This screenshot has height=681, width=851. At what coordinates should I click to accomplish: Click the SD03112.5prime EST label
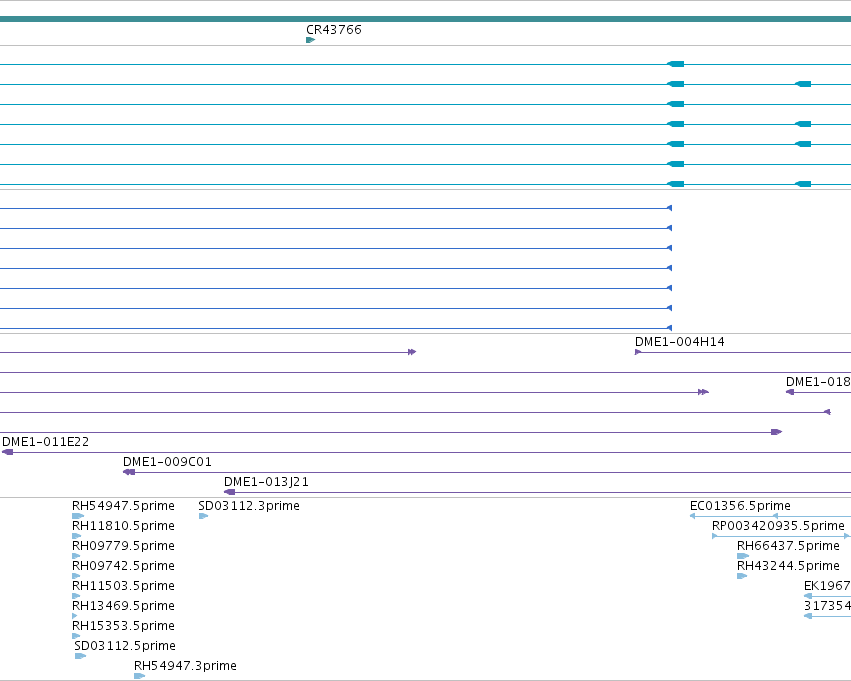point(125,646)
